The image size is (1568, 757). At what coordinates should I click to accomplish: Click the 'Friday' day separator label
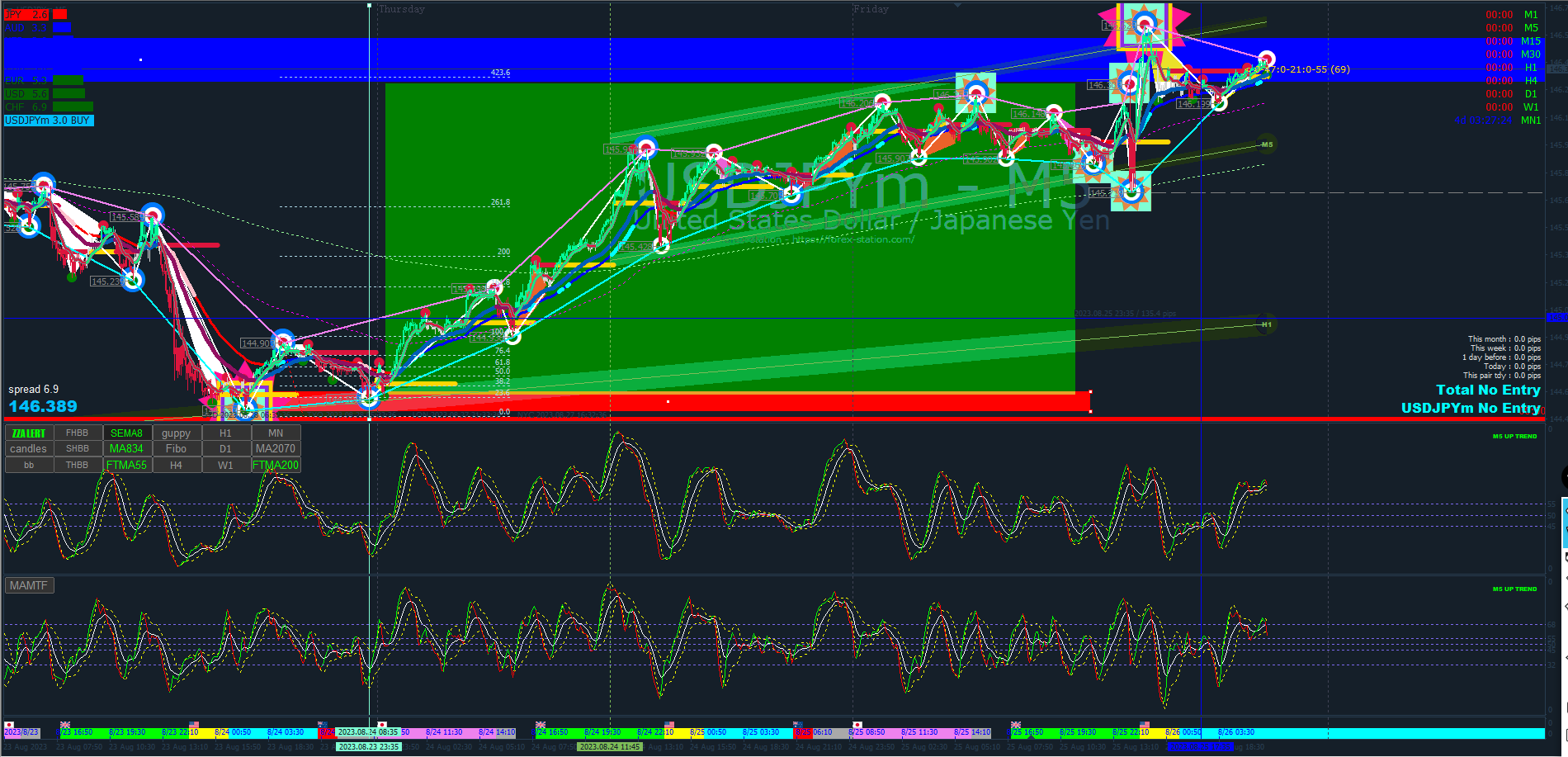tap(871, 9)
